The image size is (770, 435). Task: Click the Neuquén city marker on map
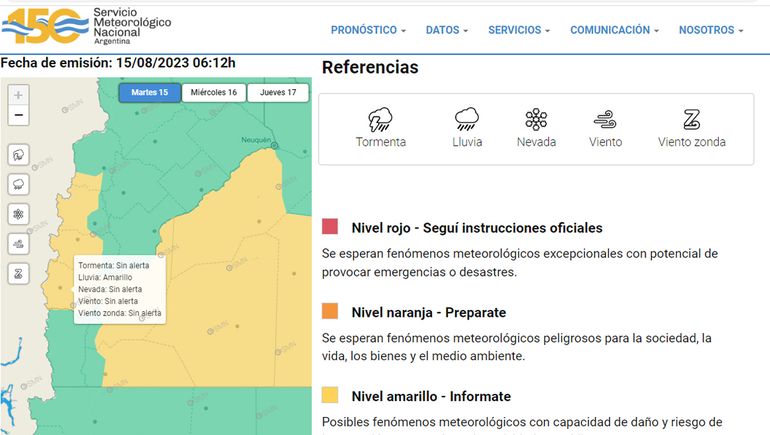[x=275, y=145]
